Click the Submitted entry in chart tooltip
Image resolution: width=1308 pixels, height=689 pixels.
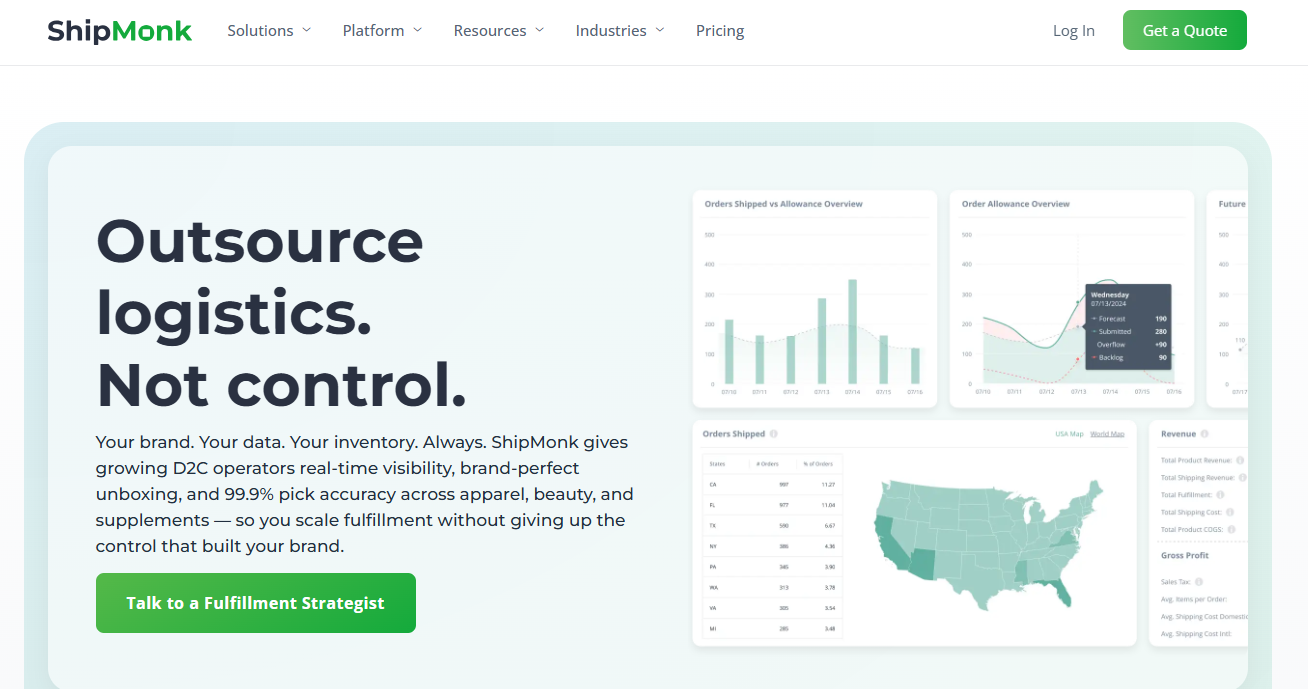pos(1128,331)
